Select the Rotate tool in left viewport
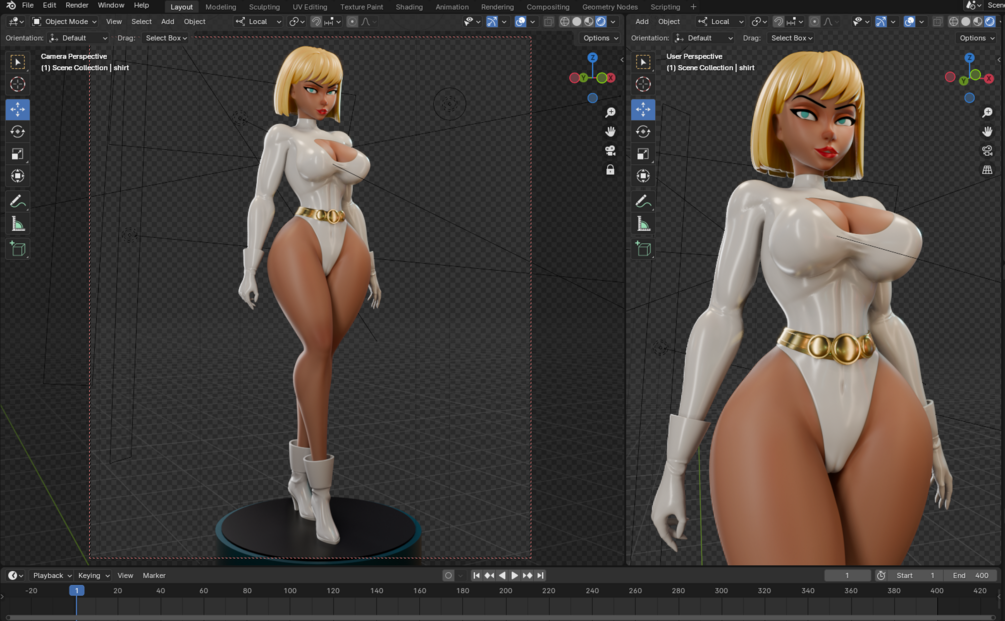 click(x=17, y=131)
